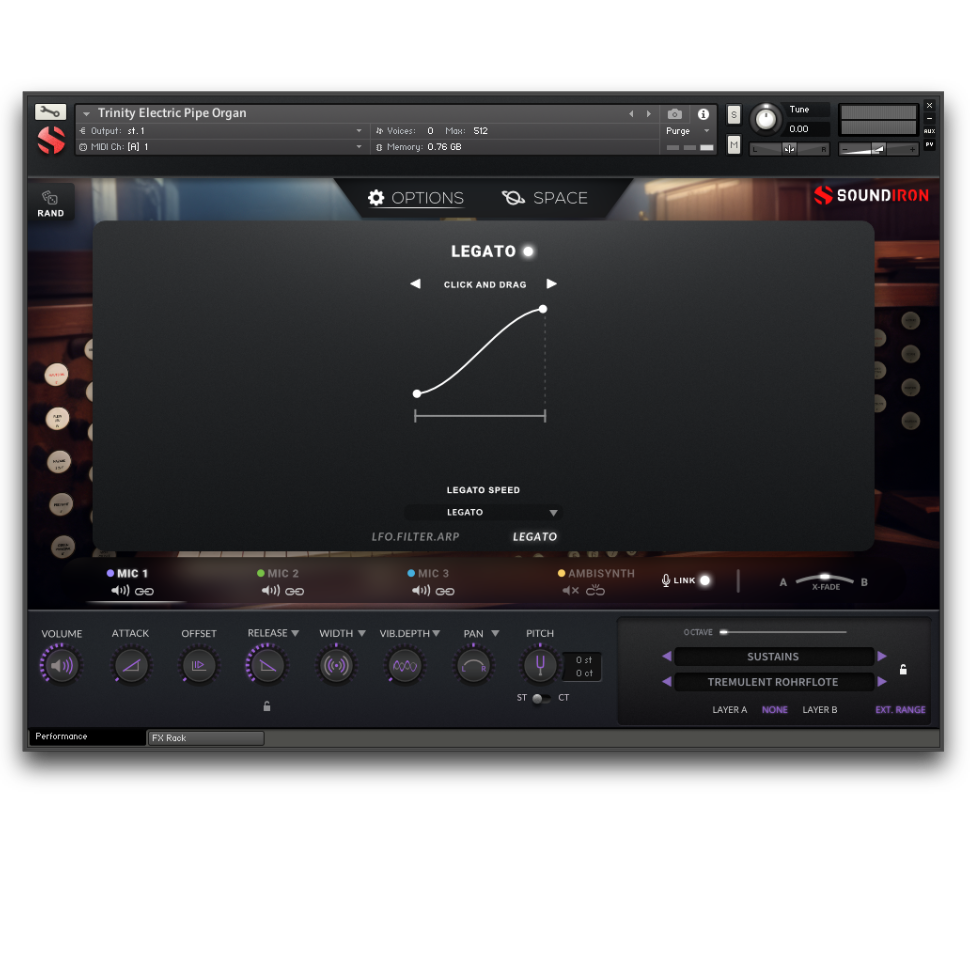The width and height of the screenshot is (970, 970).
Task: Open the Pan dropdown arrow
Action: pos(495,633)
